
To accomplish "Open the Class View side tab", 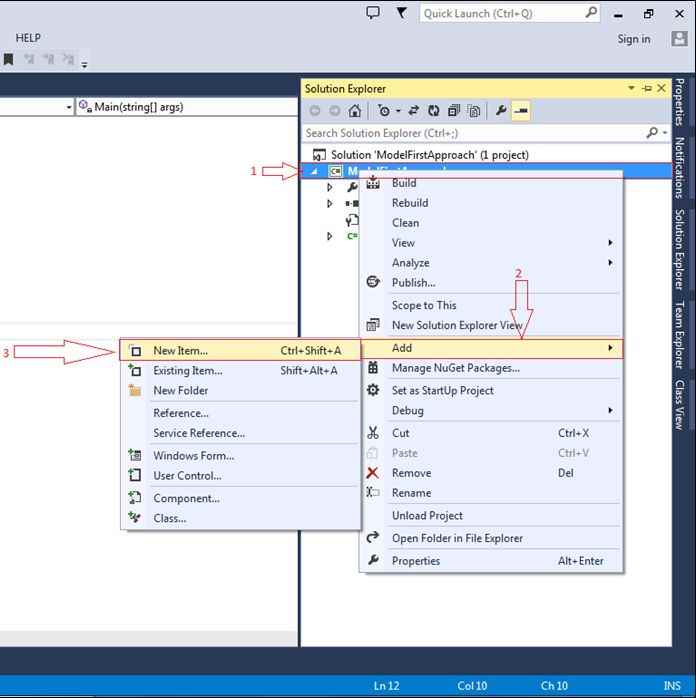I will pos(680,405).
